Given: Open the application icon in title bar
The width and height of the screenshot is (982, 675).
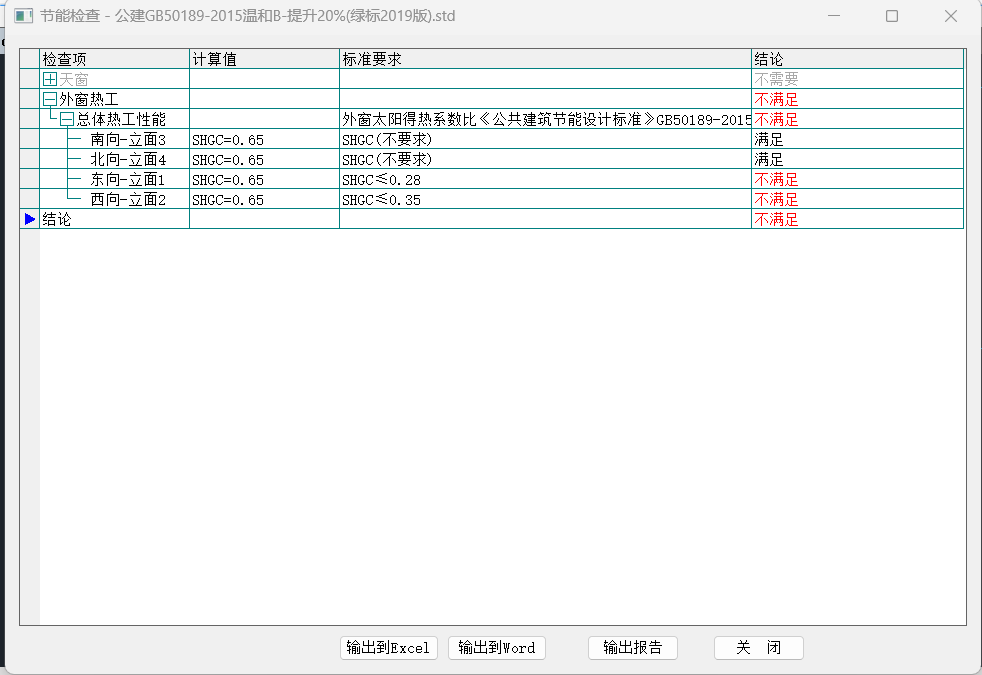Looking at the screenshot, I should tap(22, 16).
